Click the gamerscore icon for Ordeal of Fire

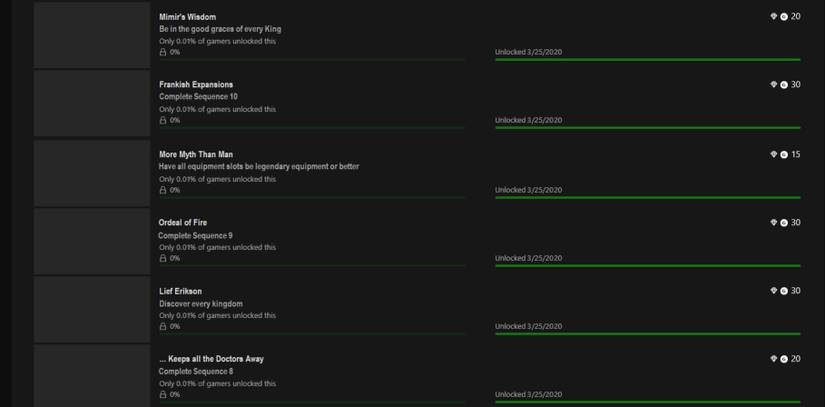coord(784,223)
